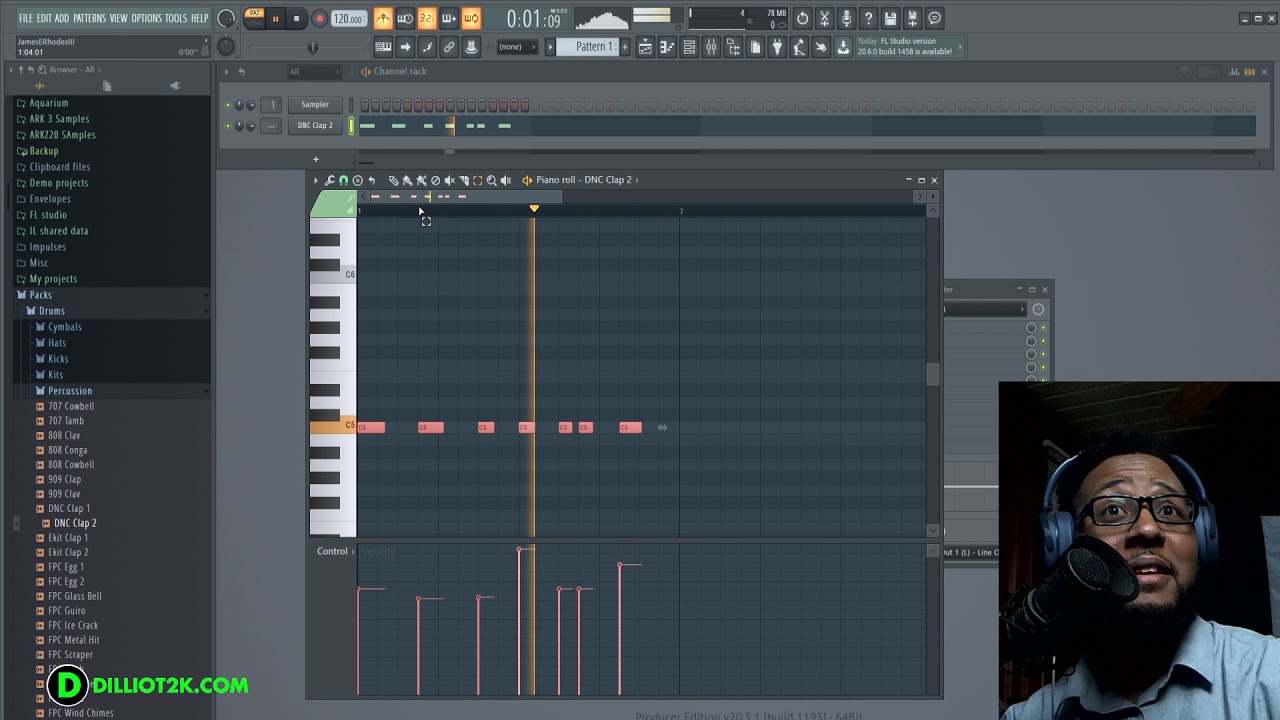
Task: Select 808 Cowbell sample in browser
Action: click(71, 465)
